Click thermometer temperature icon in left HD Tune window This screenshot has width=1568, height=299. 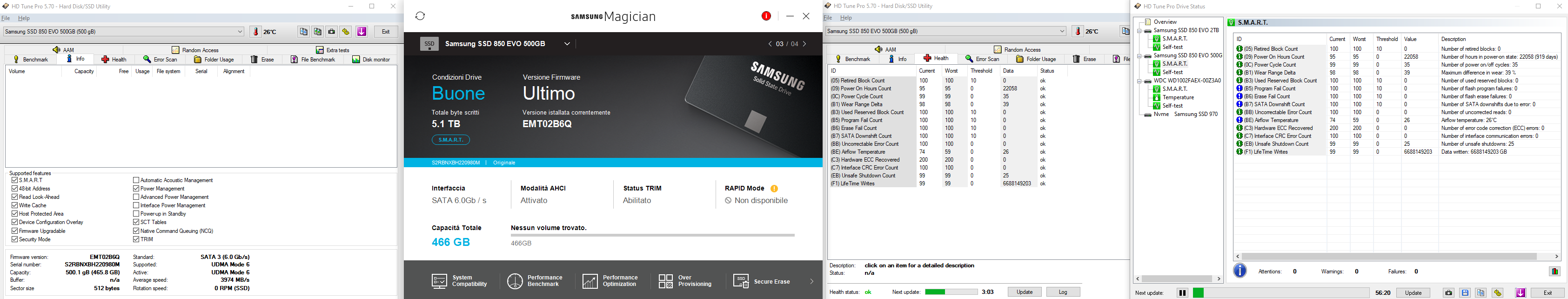click(x=255, y=32)
